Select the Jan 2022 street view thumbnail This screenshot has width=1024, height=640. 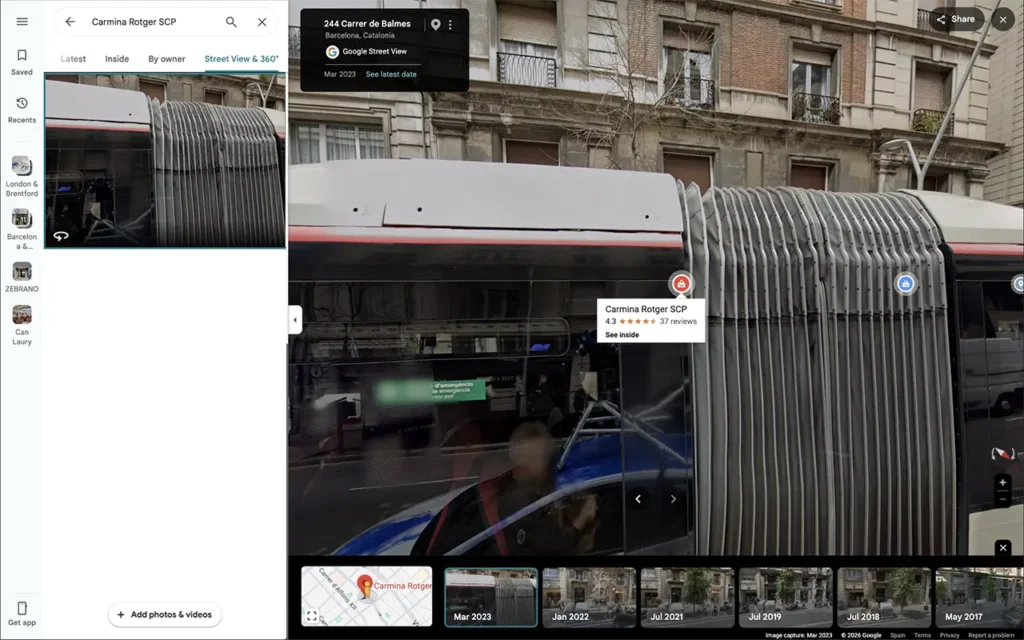[x=589, y=597]
